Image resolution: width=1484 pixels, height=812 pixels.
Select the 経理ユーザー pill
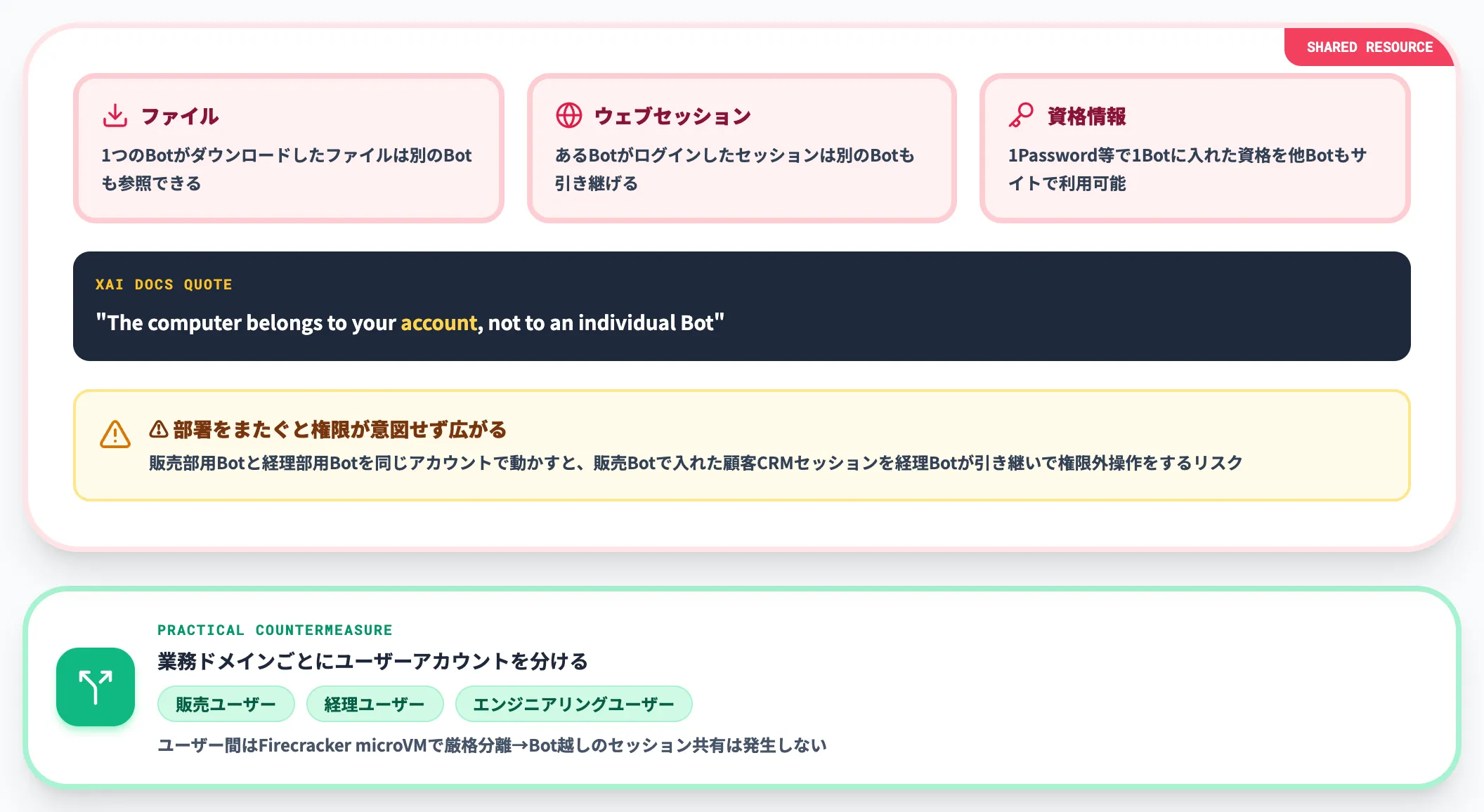click(375, 704)
